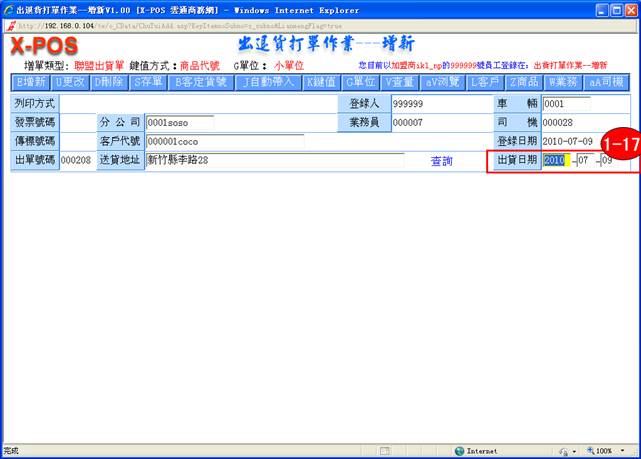Viewport: 641px width, 459px height.
Task: Select the G單位 (unit) toolbar button
Action: pyautogui.click(x=361, y=82)
